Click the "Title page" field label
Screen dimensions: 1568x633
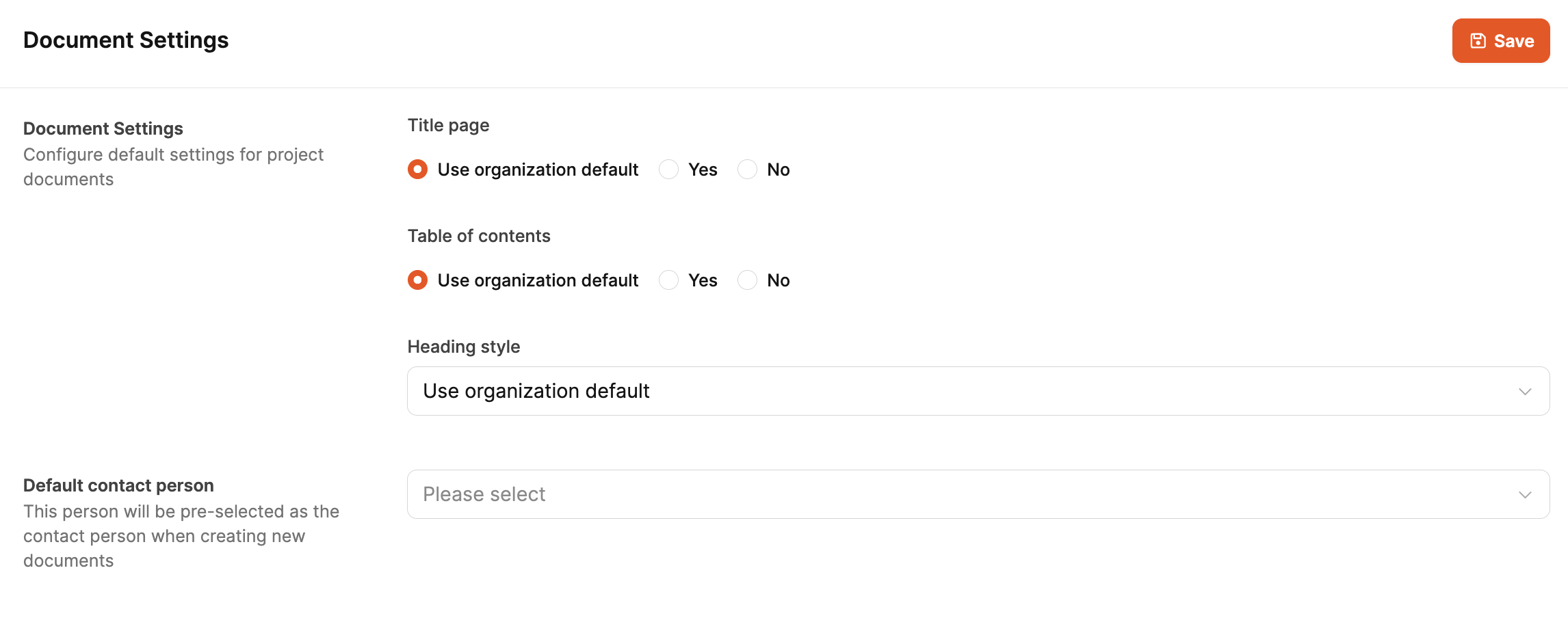448,125
